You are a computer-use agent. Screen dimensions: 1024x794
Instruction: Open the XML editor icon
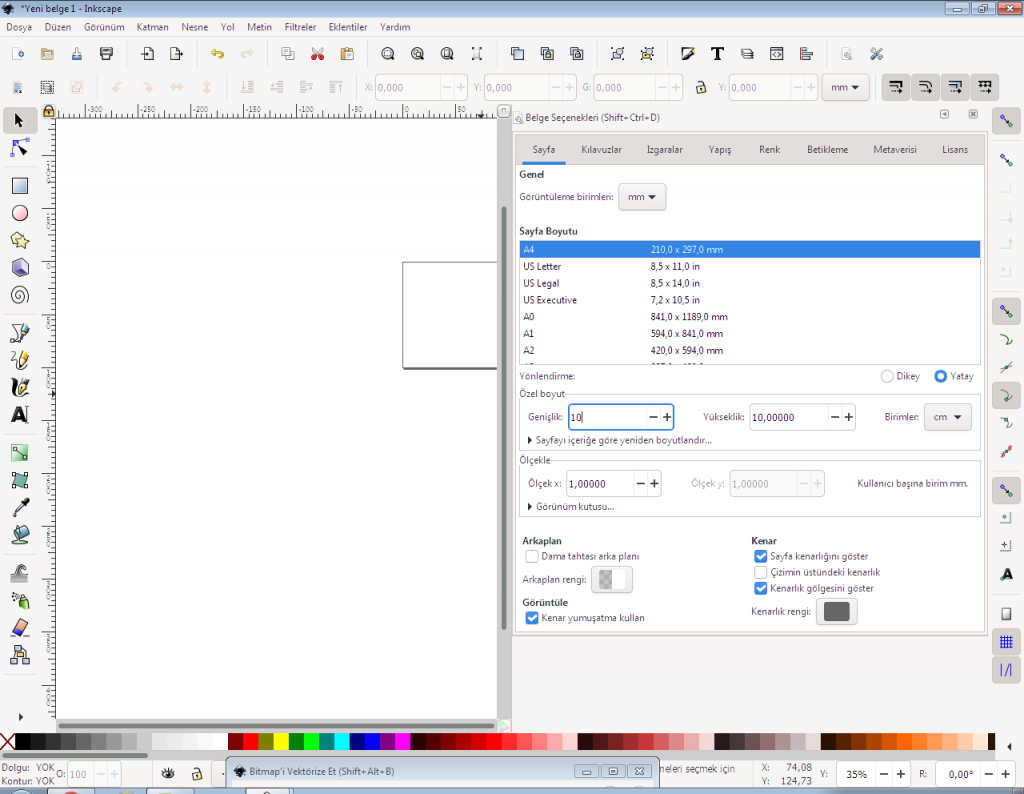[x=776, y=54]
